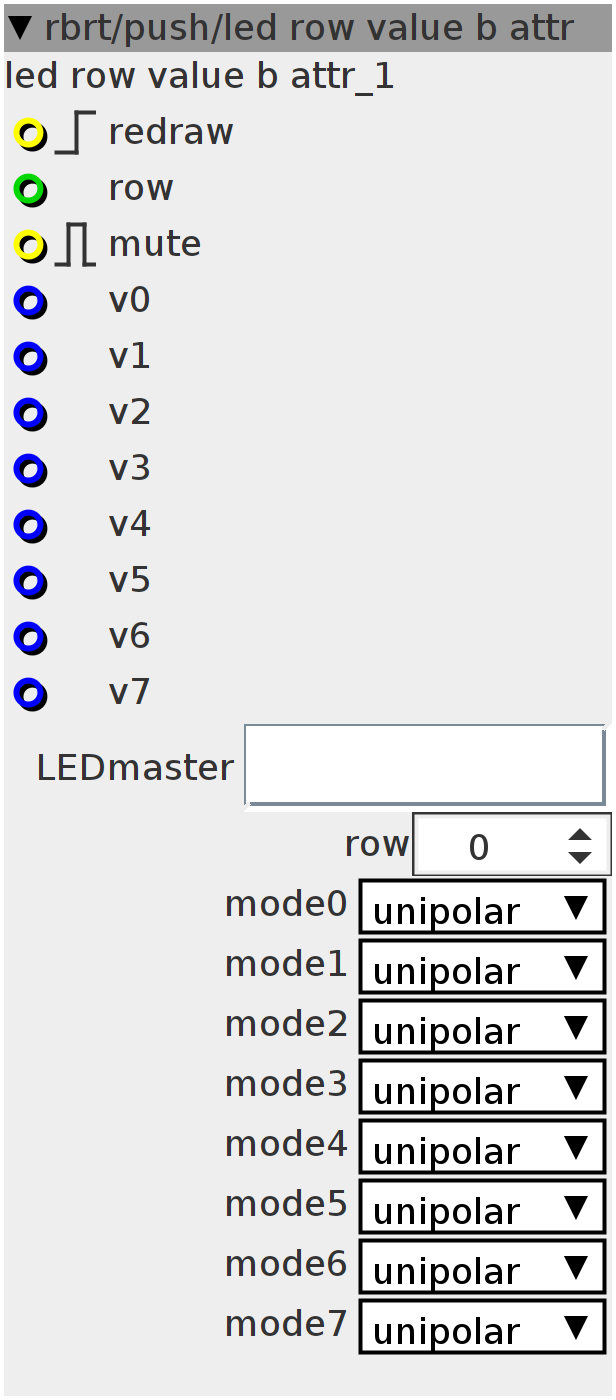Click the green row inlet port
The image size is (616, 1400).
pos(30,189)
